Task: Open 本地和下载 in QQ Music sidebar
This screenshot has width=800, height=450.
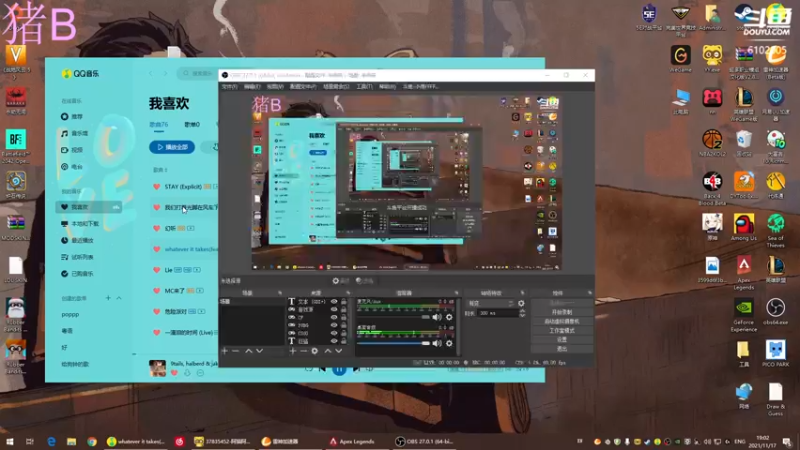Action: (x=80, y=224)
